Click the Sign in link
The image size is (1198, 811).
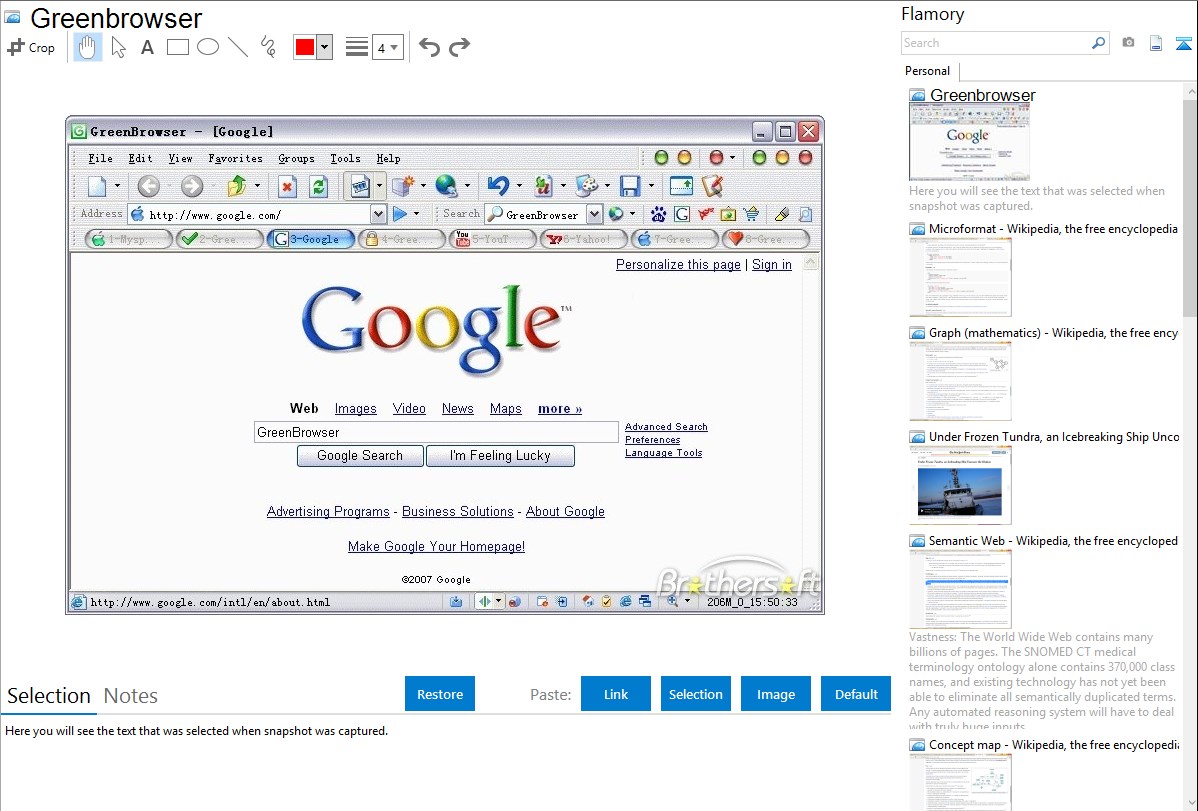772,264
